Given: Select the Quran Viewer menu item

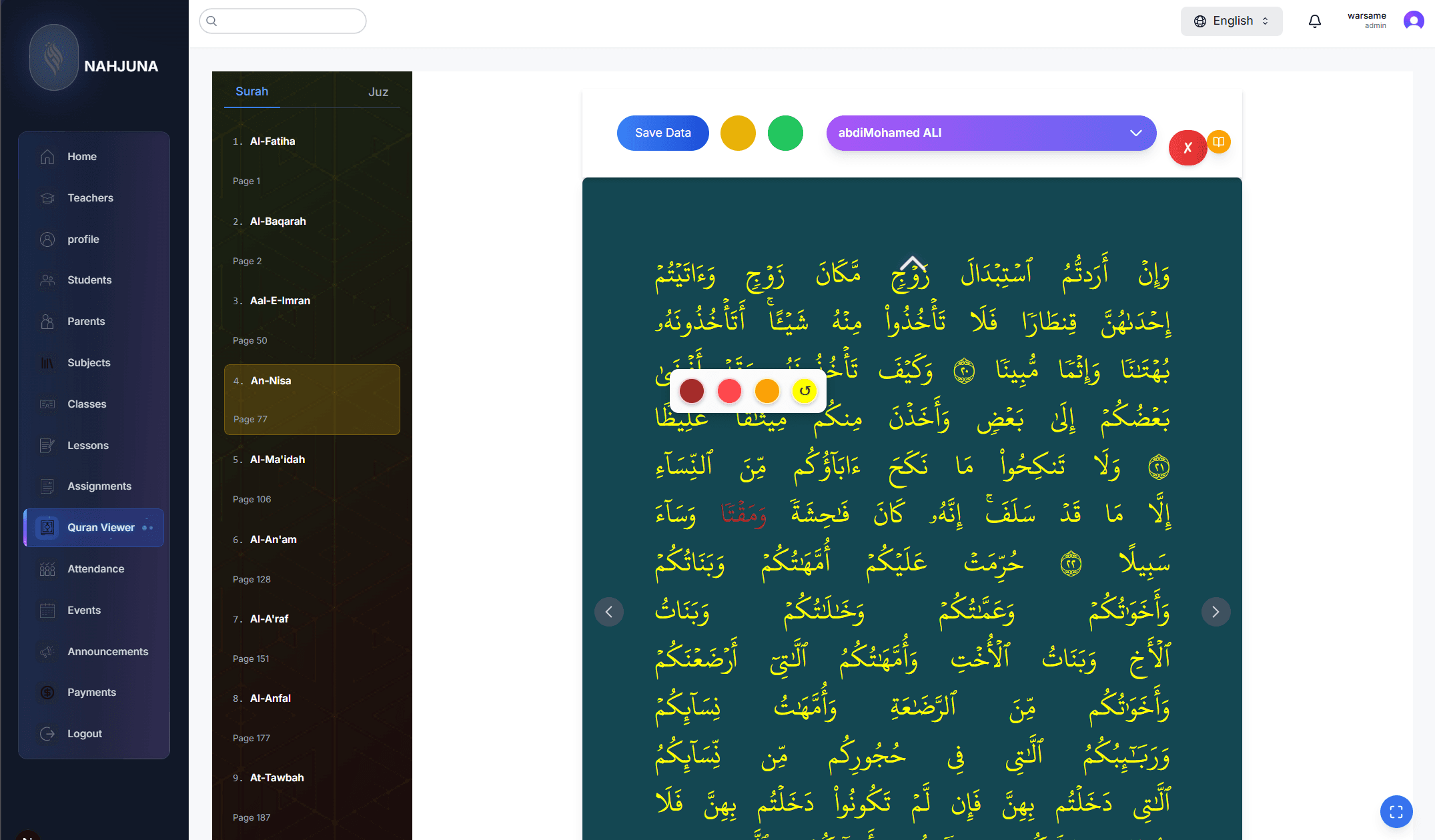Looking at the screenshot, I should point(93,528).
